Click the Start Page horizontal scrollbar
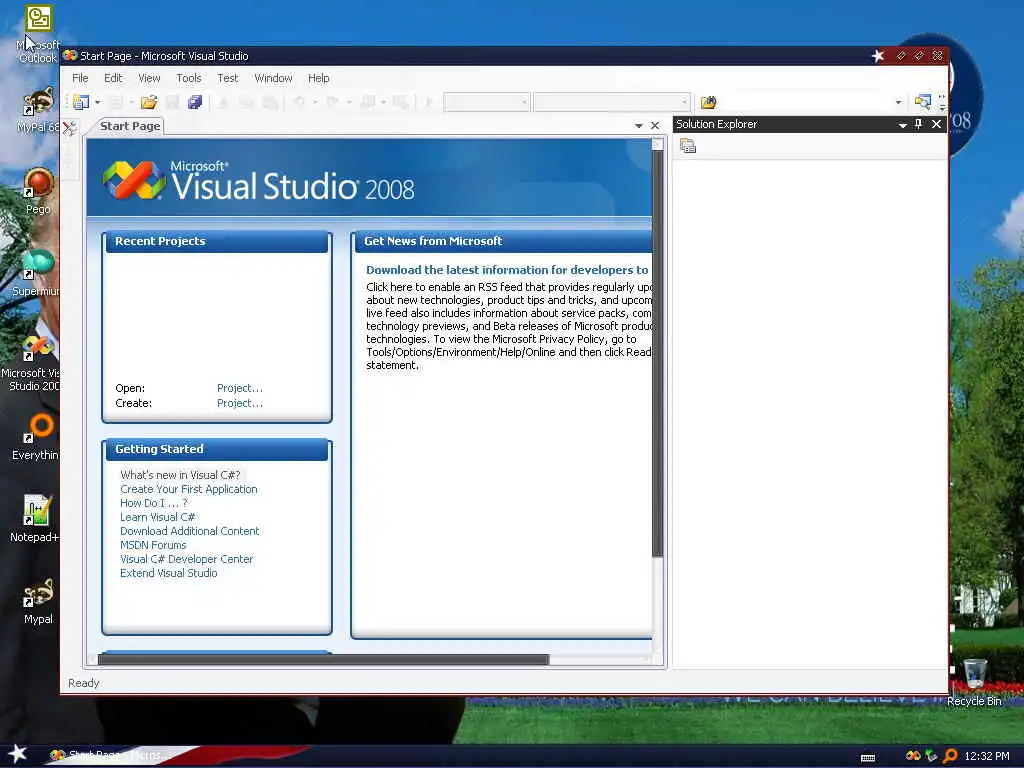Screen dimensions: 1024x768 coord(323,660)
